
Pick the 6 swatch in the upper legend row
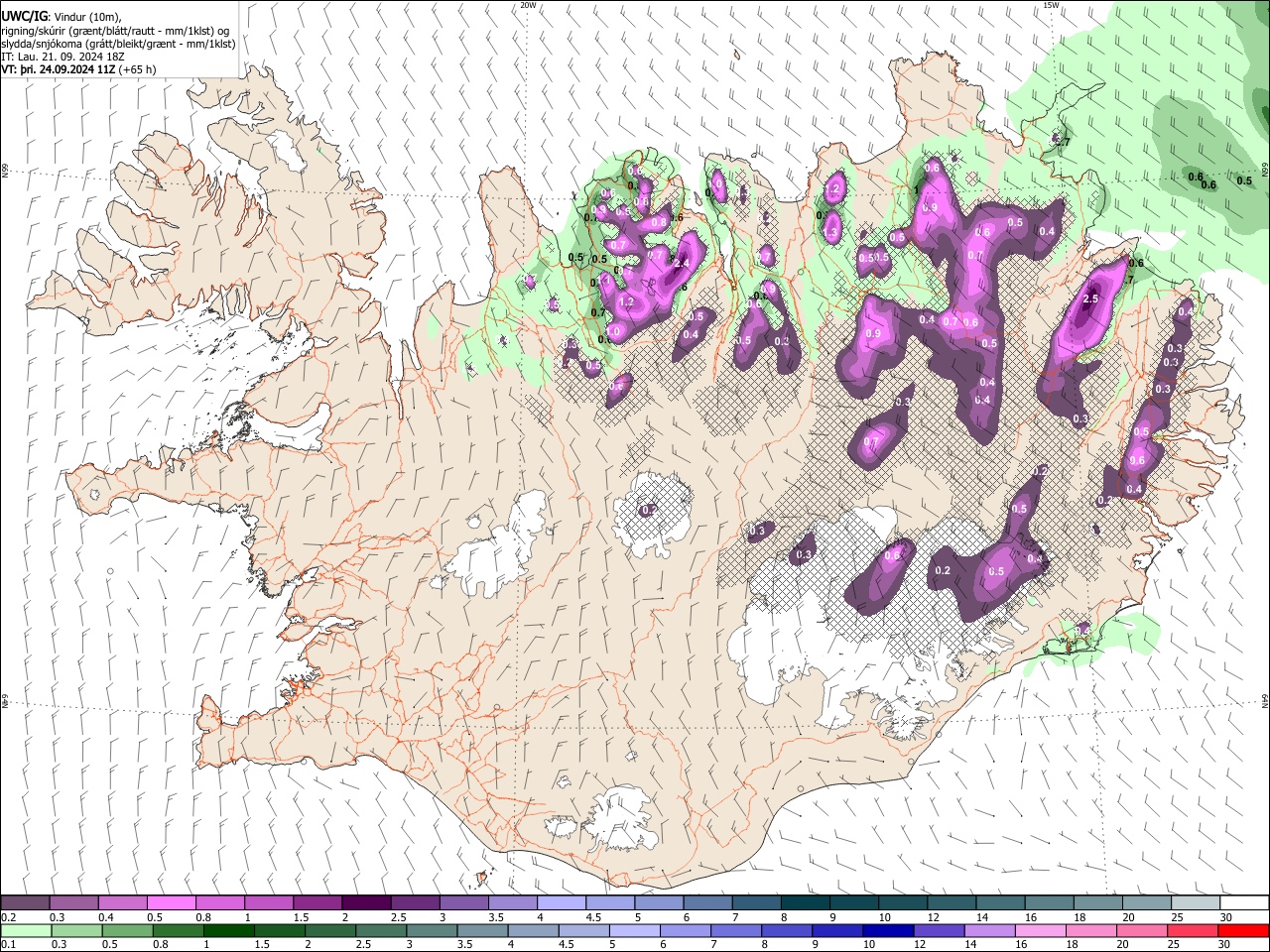[x=705, y=902]
